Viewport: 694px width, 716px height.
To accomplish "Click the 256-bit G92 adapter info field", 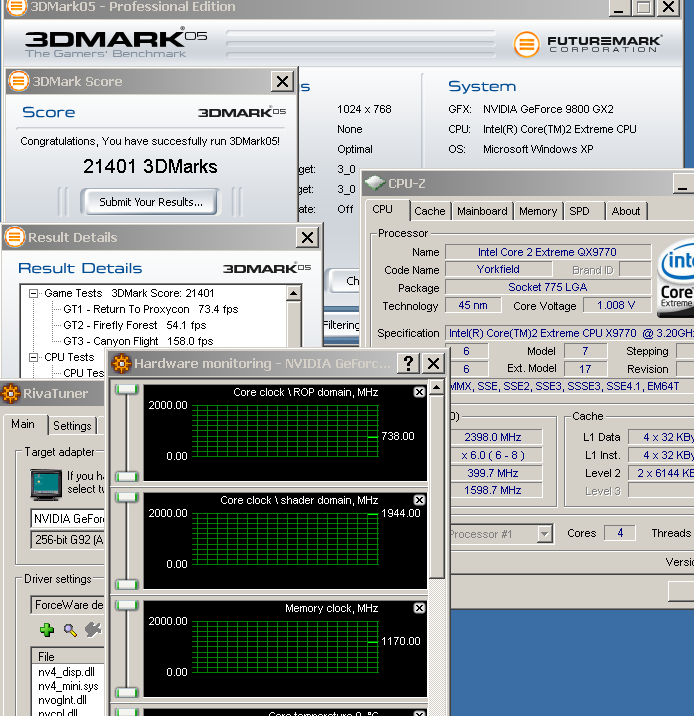I will click(68, 540).
